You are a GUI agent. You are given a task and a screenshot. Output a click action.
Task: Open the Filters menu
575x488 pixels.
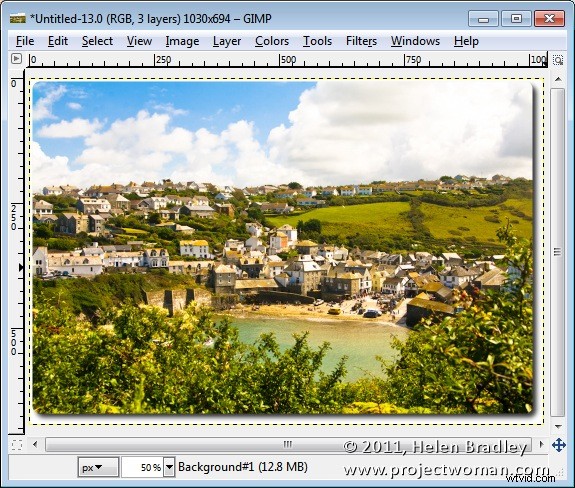[362, 41]
